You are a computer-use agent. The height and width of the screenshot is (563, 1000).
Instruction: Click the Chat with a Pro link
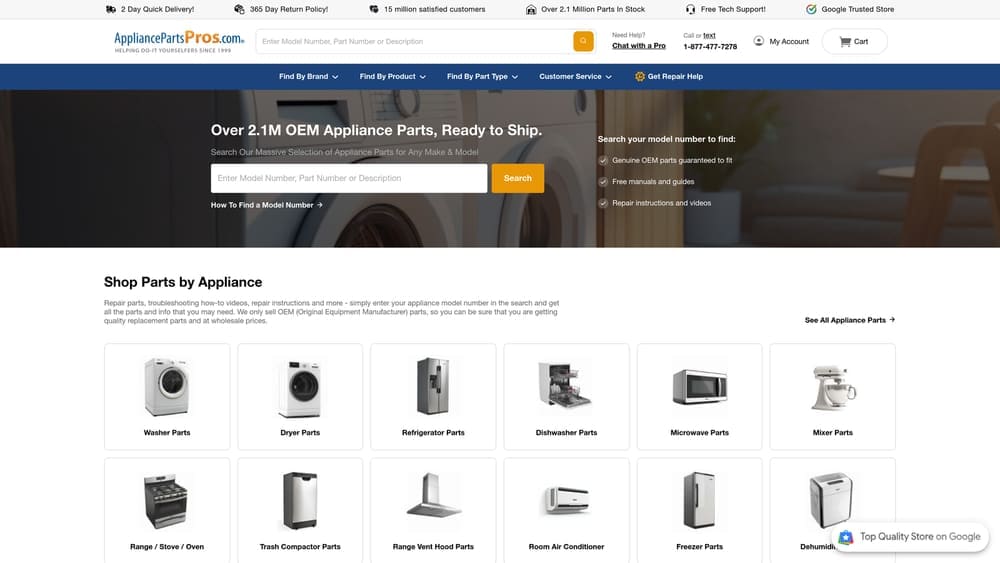click(x=638, y=46)
